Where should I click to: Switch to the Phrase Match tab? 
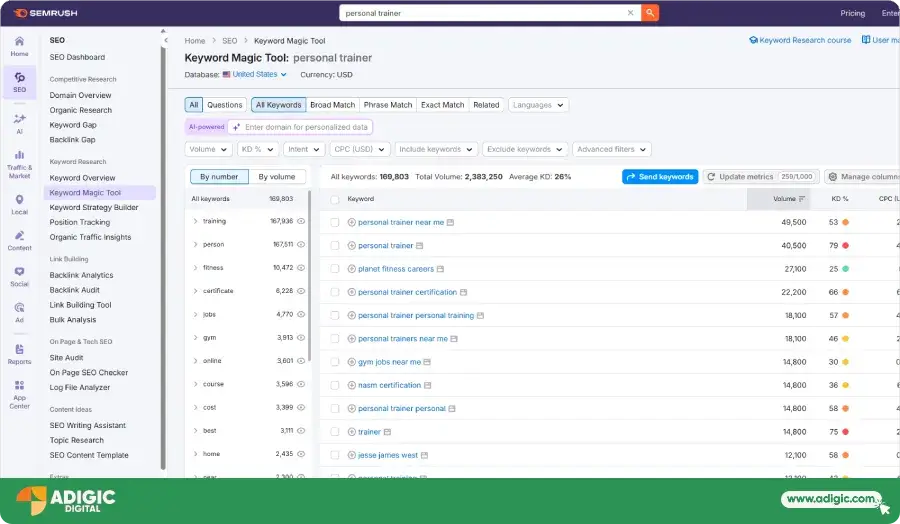click(x=388, y=105)
